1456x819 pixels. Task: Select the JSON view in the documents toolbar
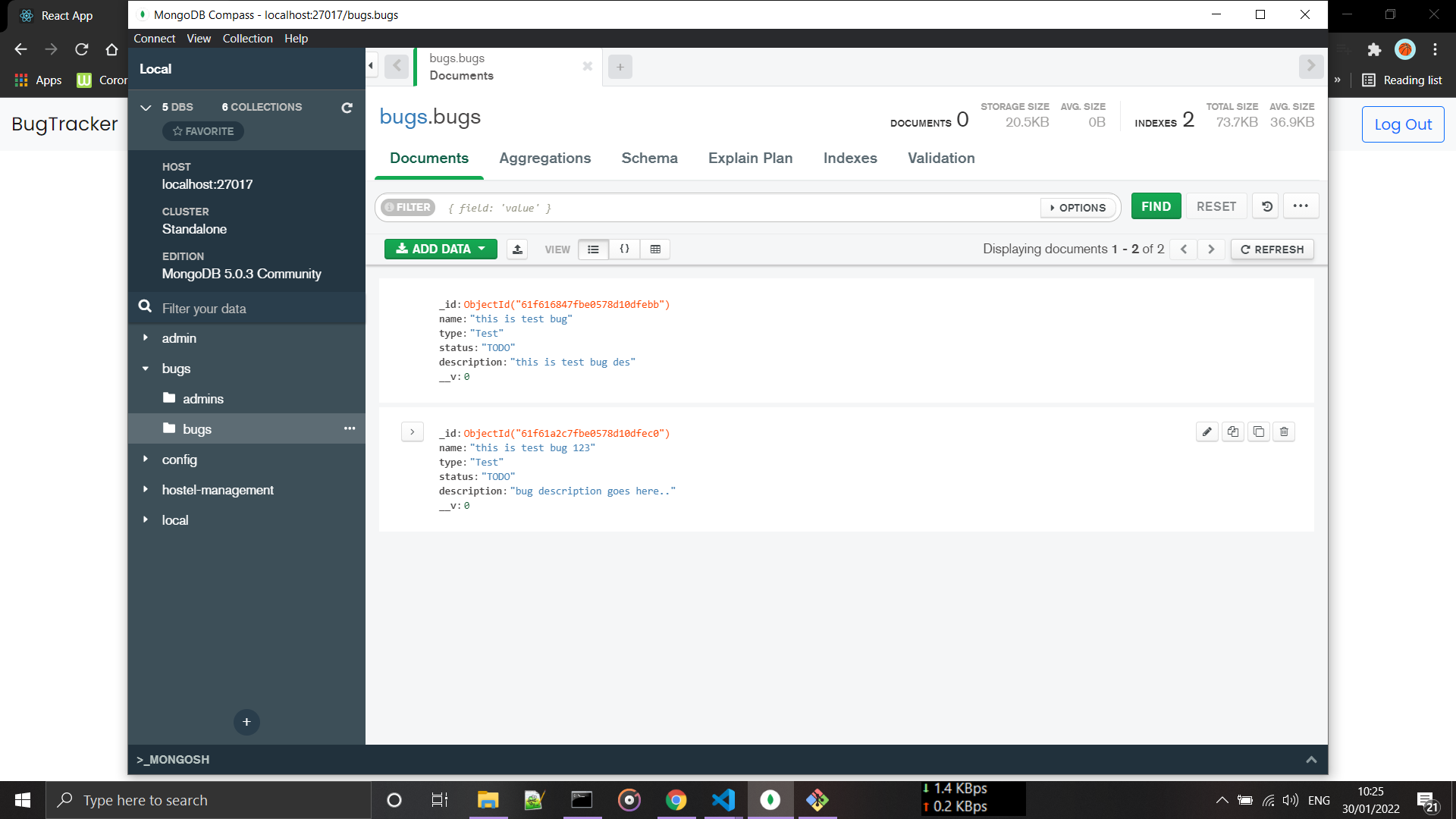(624, 249)
